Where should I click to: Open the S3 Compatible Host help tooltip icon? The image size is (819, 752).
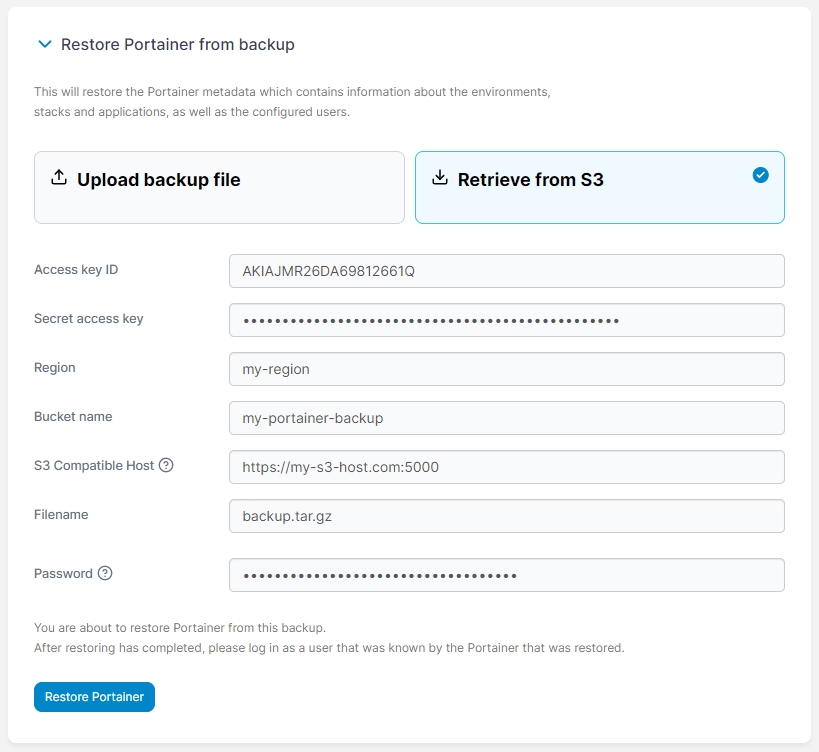pos(166,465)
